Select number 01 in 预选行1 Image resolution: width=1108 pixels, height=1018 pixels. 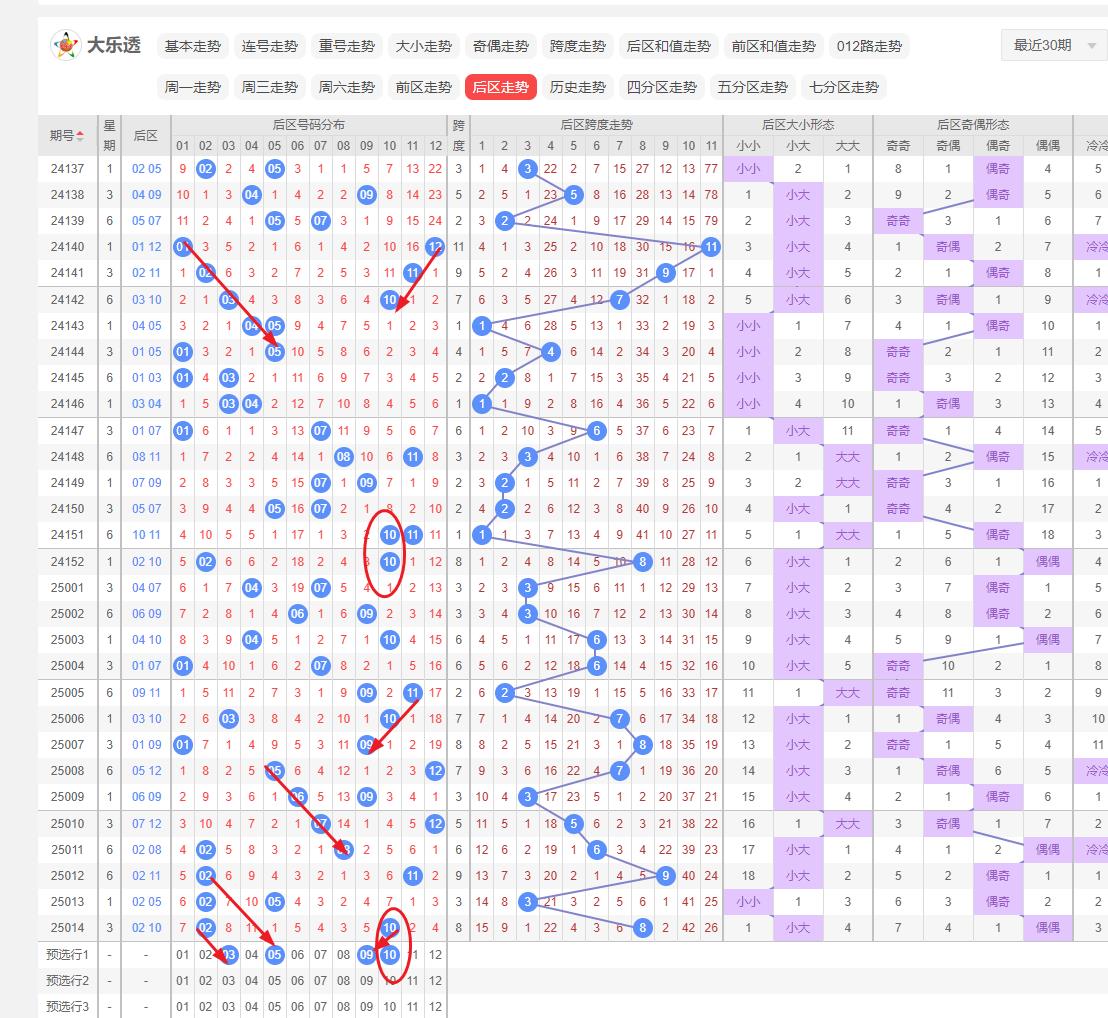[x=182, y=955]
